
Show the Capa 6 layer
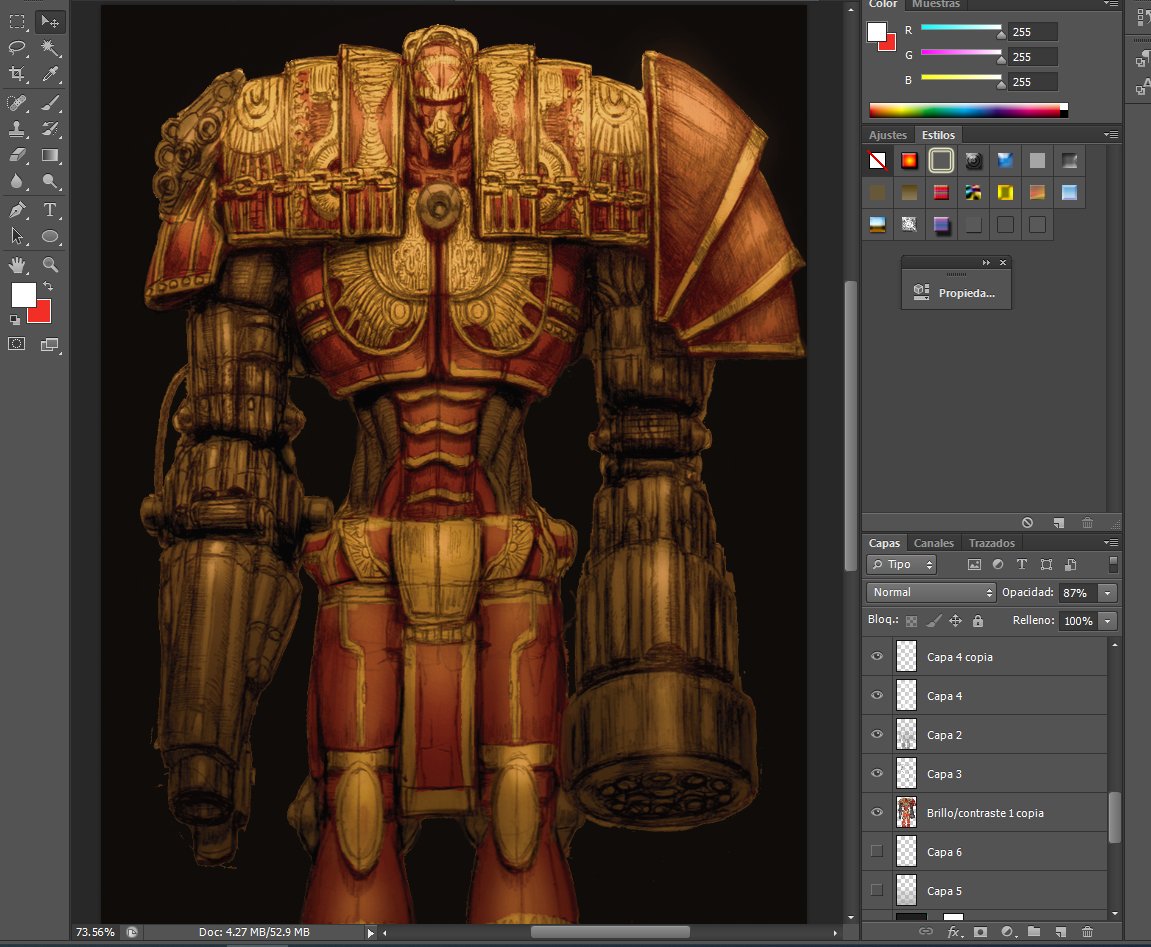click(x=876, y=851)
